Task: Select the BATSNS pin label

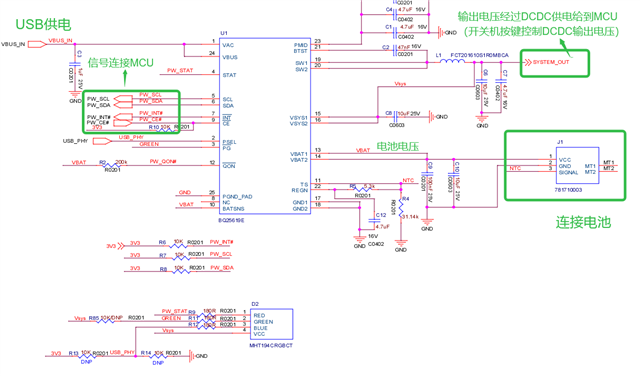Action: pos(233,209)
